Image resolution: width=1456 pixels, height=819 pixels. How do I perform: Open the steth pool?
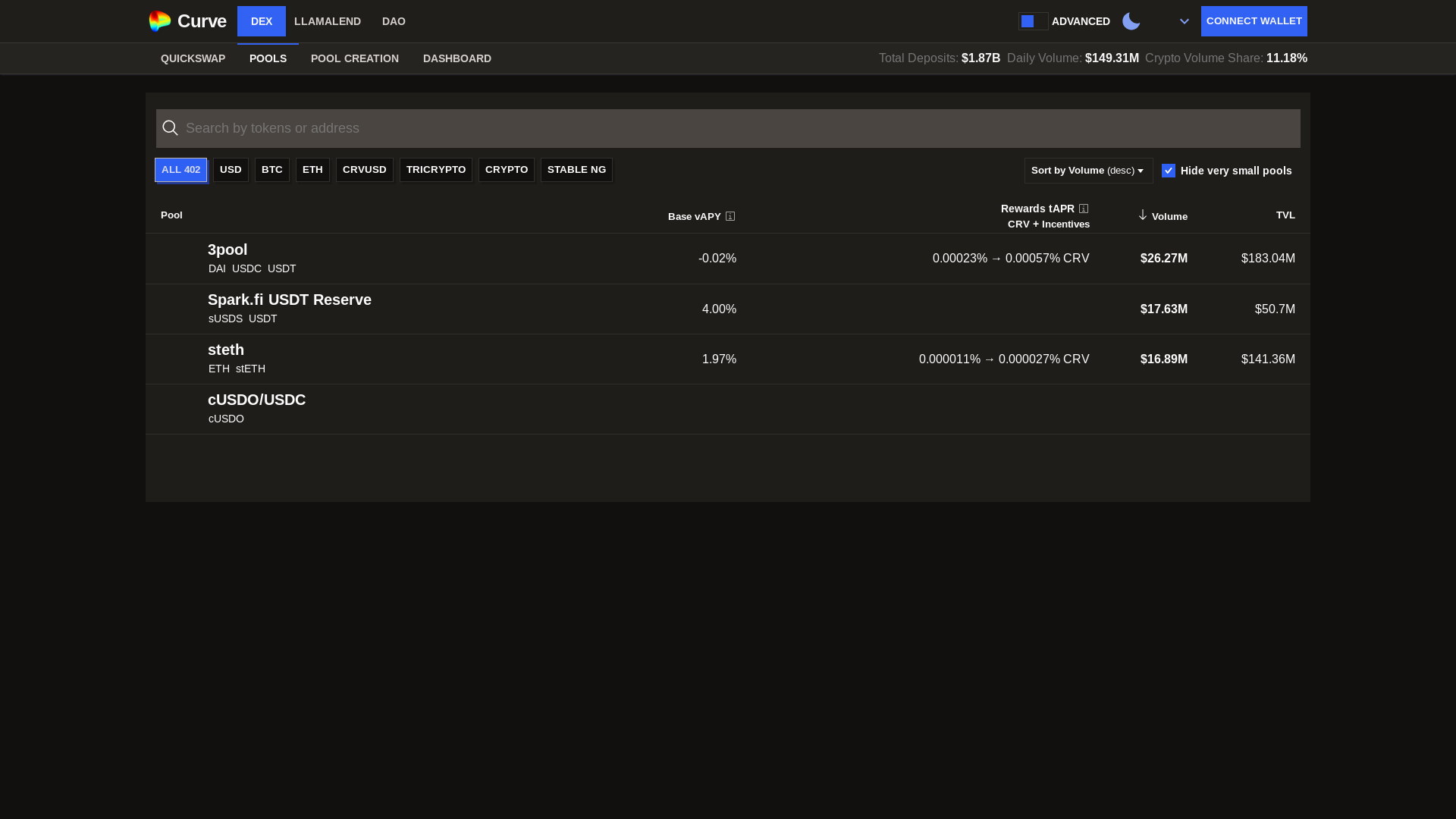[x=728, y=359]
